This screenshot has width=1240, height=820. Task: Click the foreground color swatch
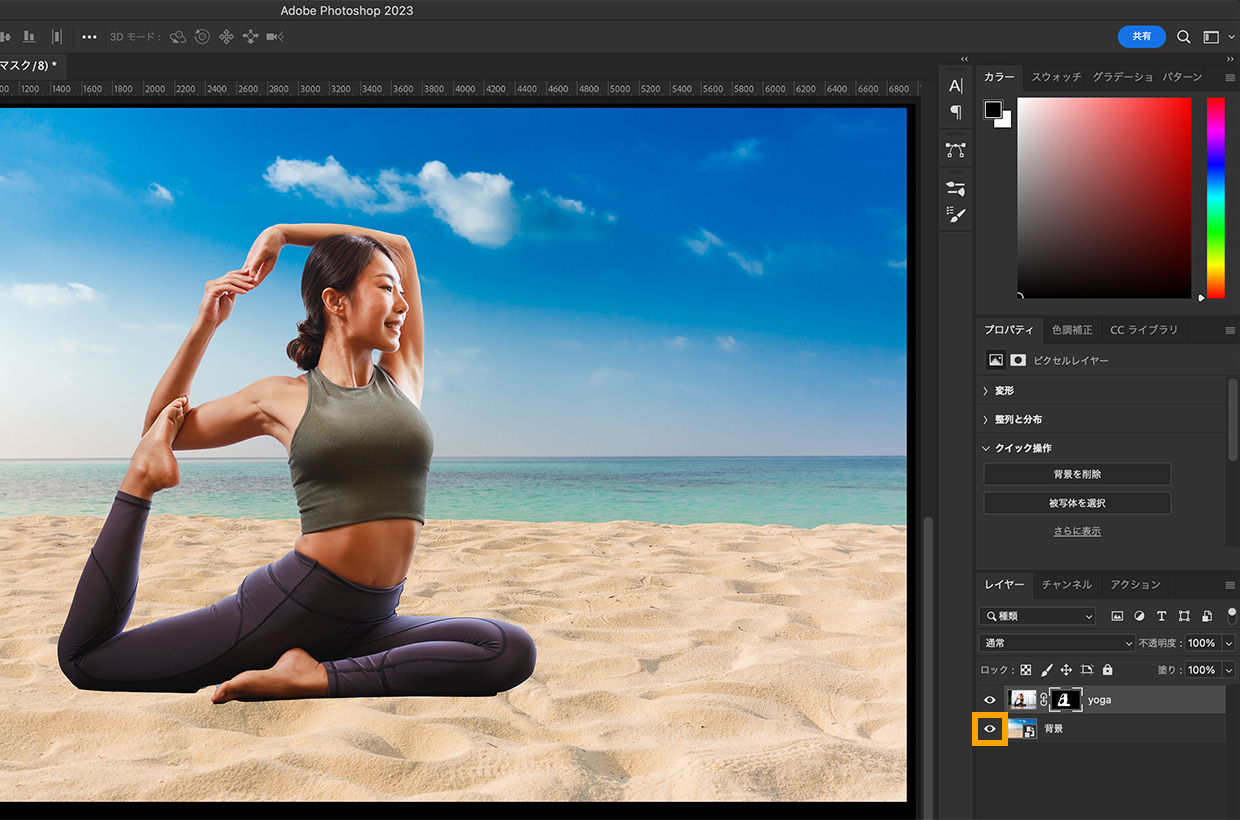993,110
